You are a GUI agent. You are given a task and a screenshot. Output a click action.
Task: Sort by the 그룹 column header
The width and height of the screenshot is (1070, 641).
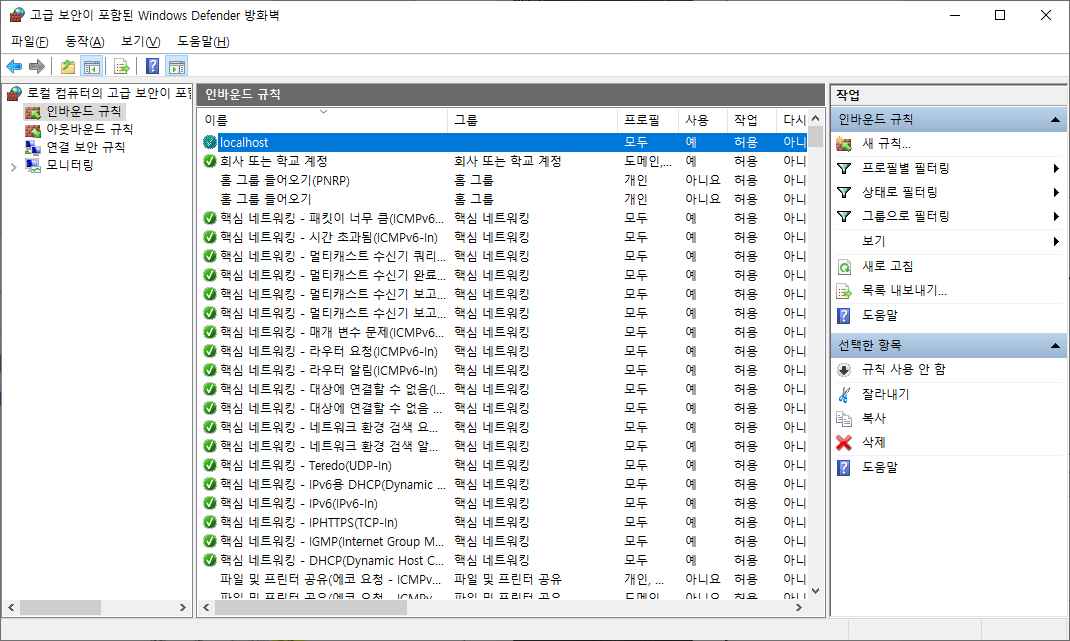point(532,120)
